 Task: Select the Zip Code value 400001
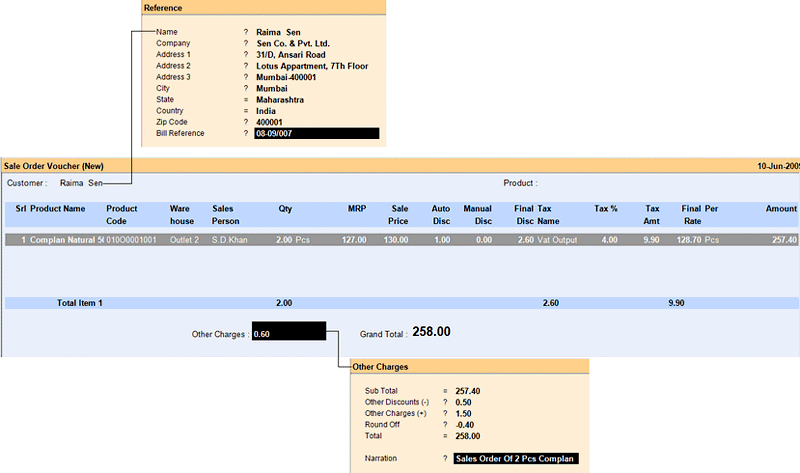click(x=270, y=122)
